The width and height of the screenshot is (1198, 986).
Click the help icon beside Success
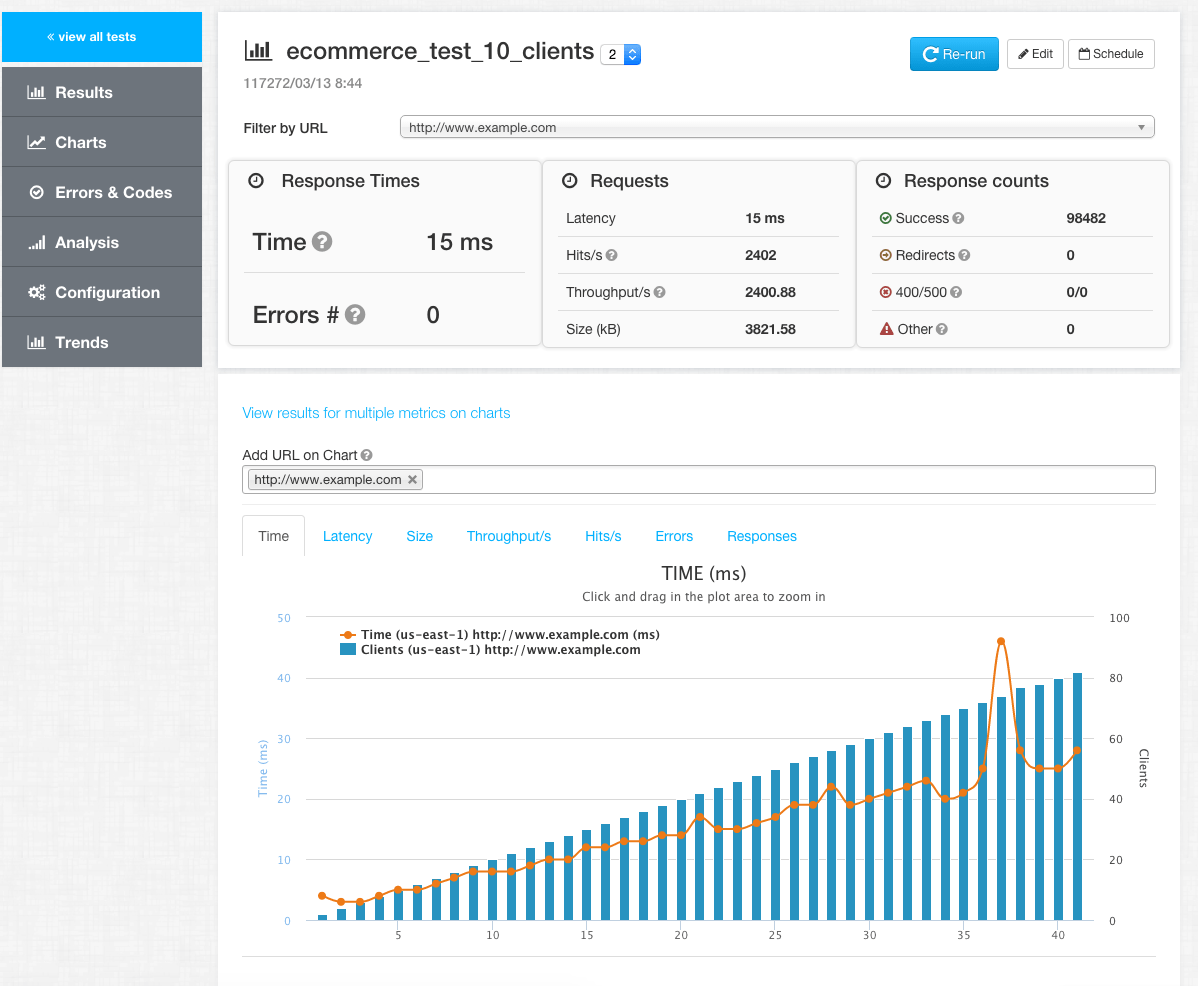pos(958,218)
